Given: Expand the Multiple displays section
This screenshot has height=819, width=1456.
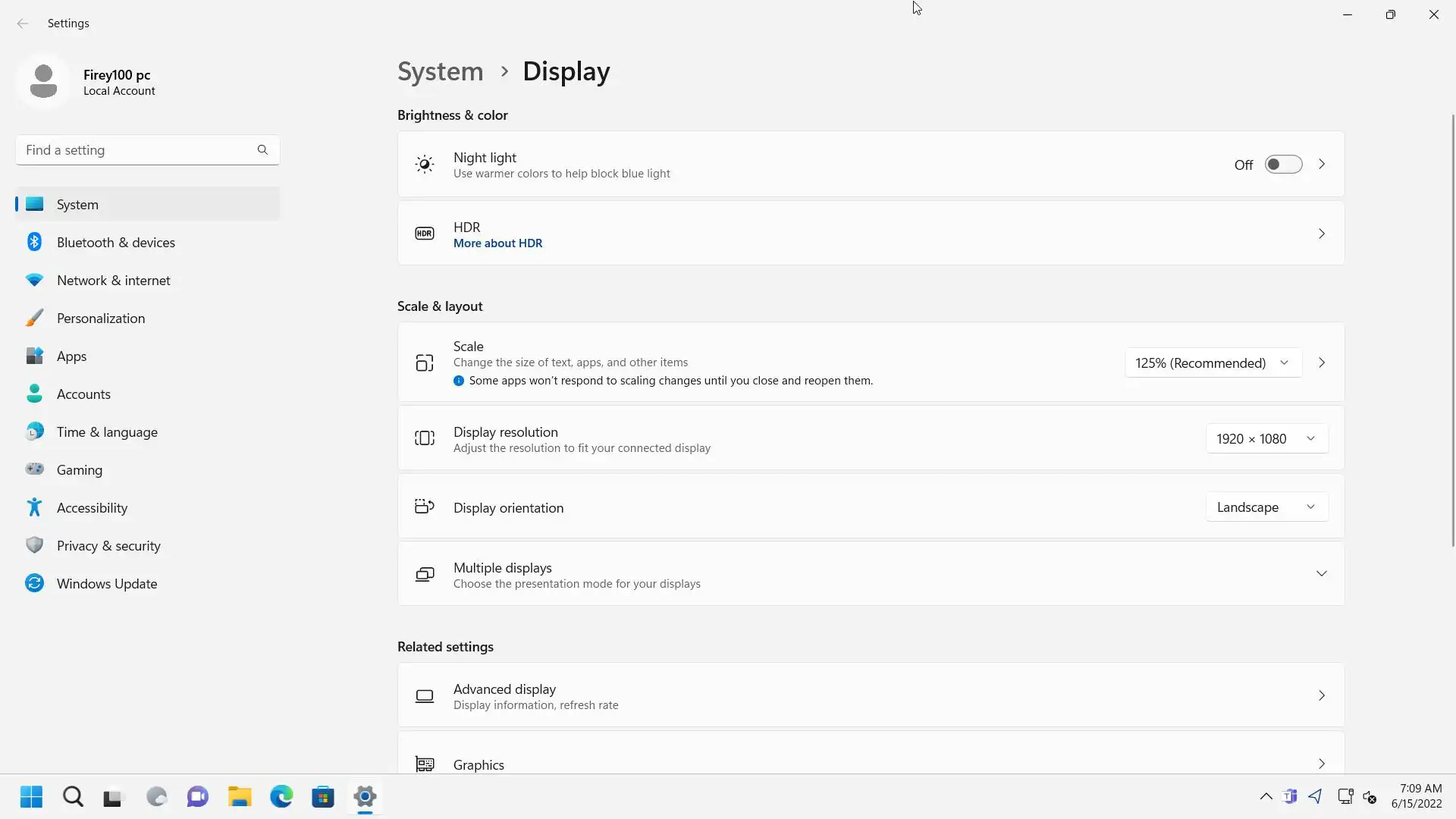Looking at the screenshot, I should [x=1321, y=574].
